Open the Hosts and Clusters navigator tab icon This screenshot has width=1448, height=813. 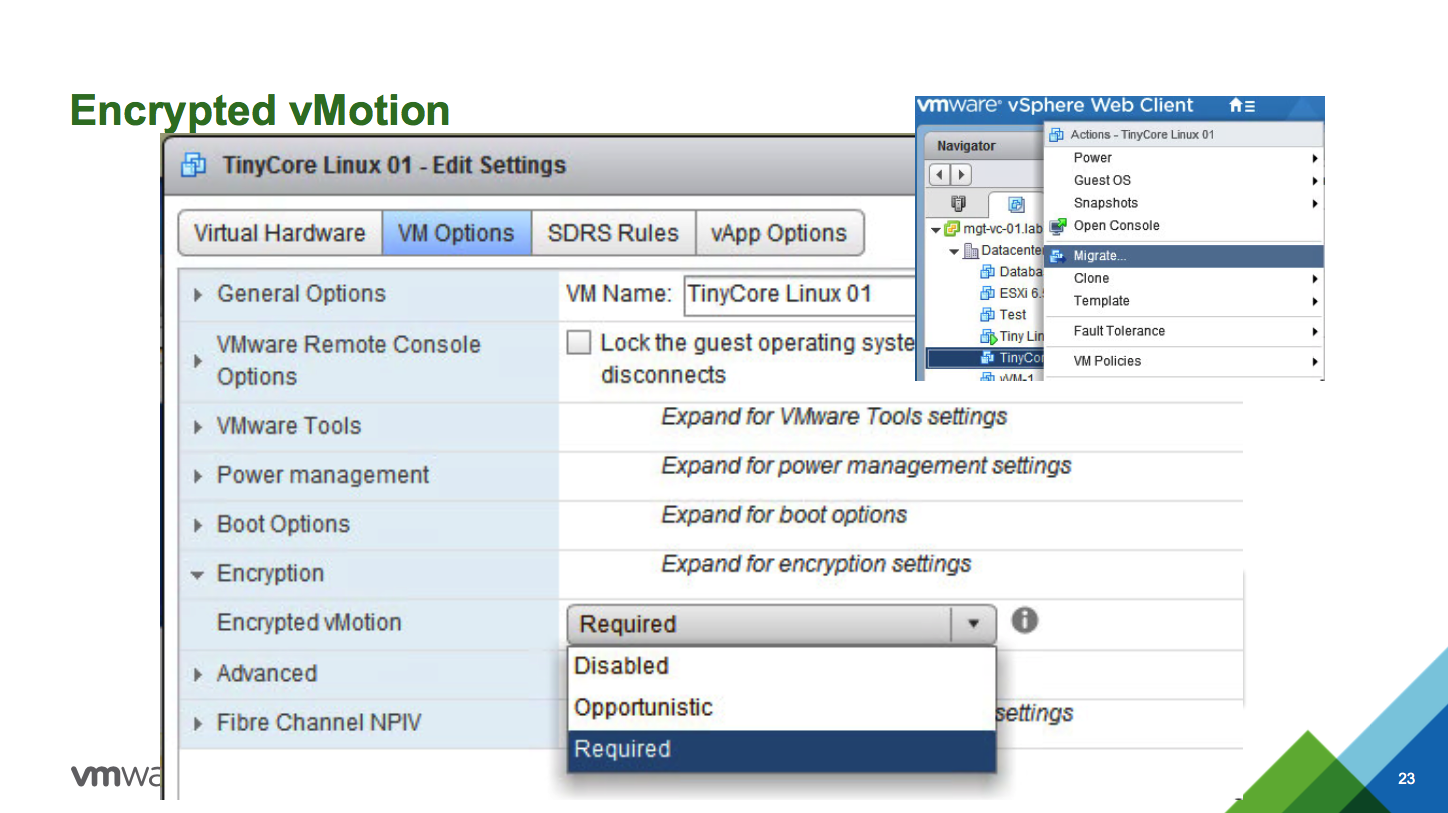click(x=957, y=204)
